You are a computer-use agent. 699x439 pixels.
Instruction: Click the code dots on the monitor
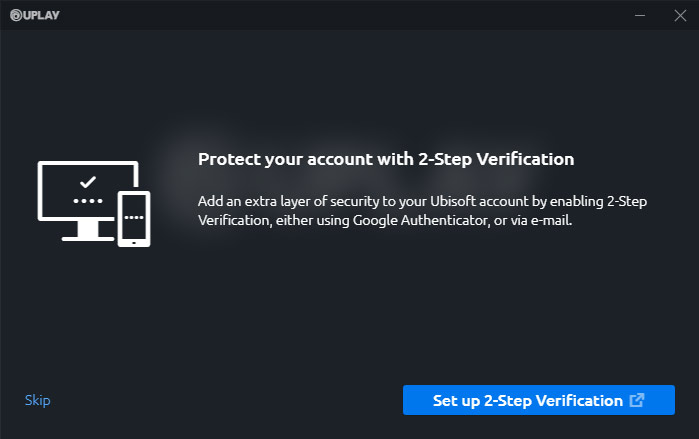pos(88,200)
